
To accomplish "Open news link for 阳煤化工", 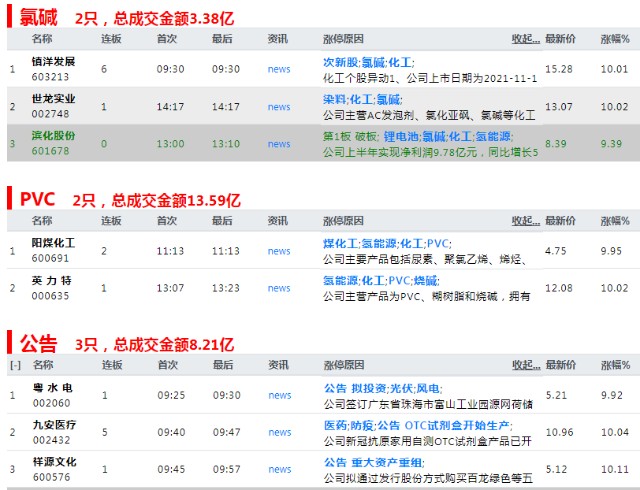I will point(279,251).
